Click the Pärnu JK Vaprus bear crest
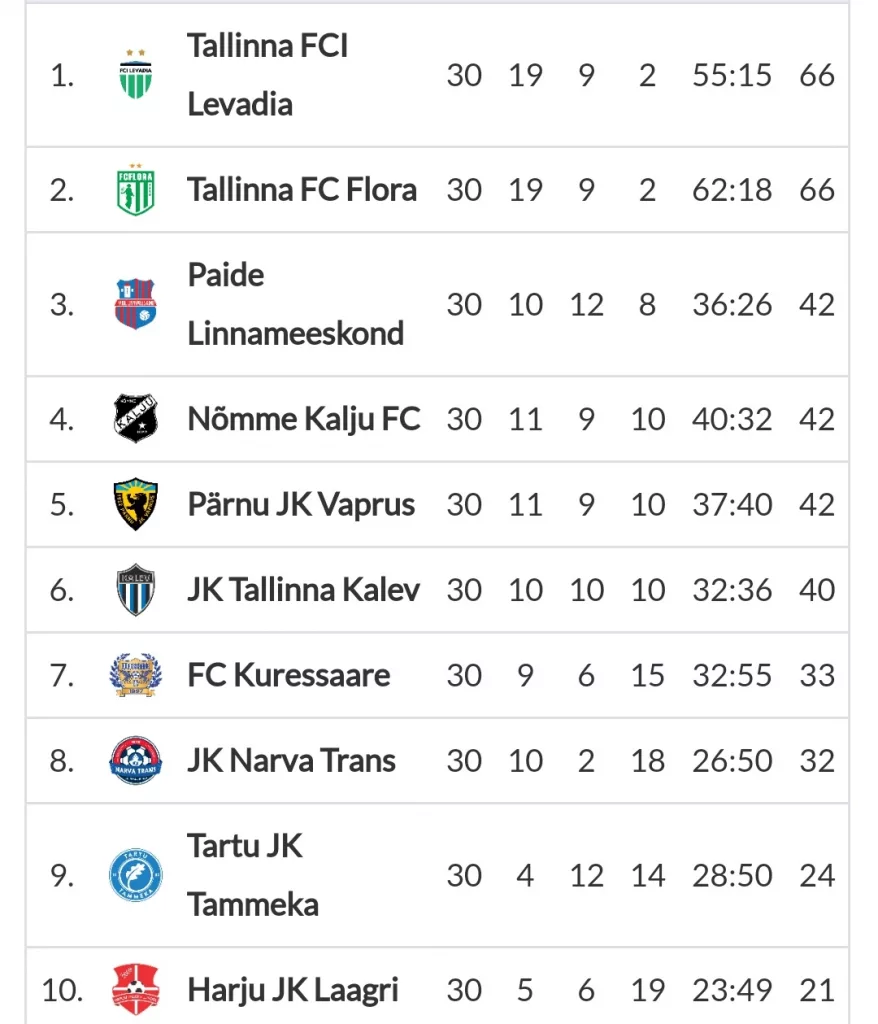Screen dimensions: 878x1024 pyautogui.click(x=135, y=504)
